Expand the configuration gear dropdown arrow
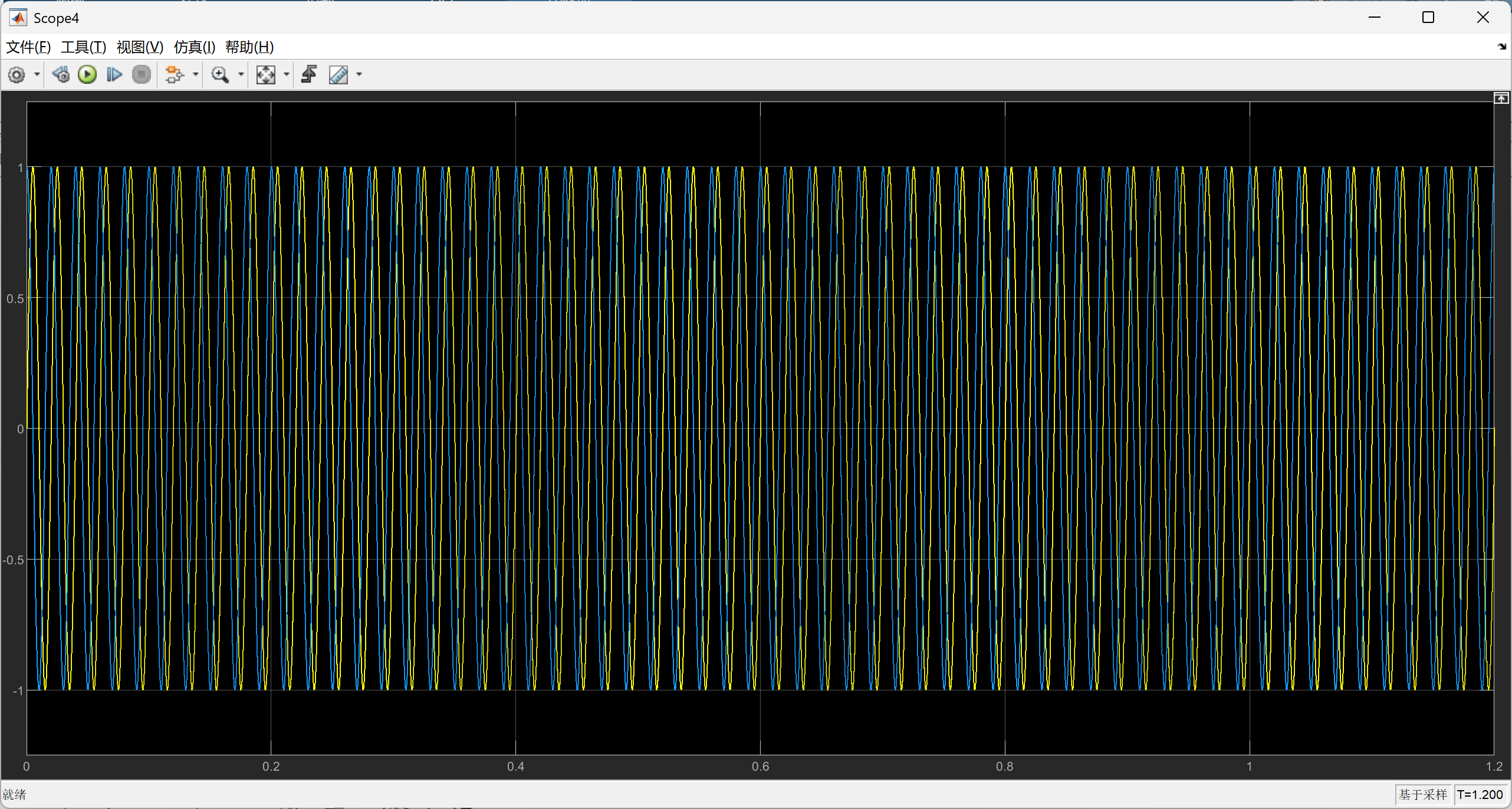The image size is (1512, 809). pyautogui.click(x=37, y=75)
